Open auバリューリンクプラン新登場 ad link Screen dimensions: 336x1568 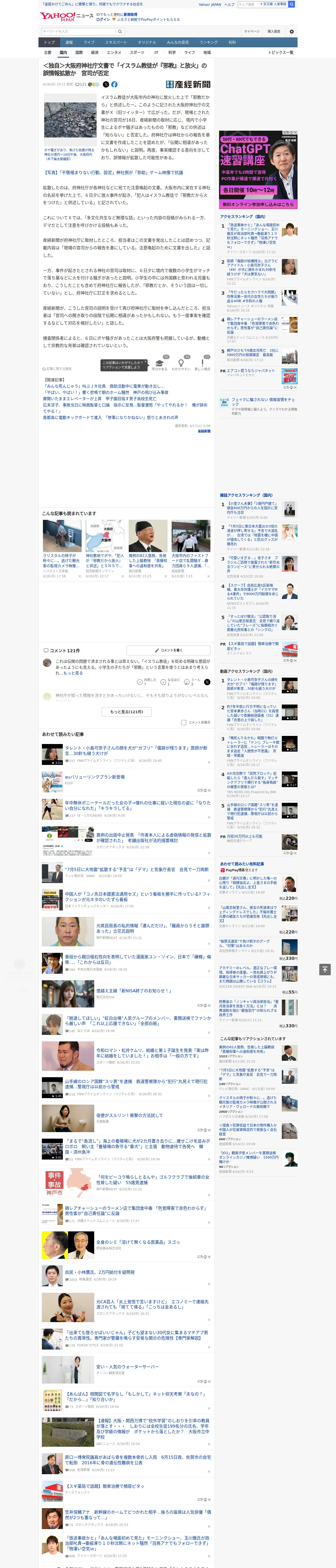click(x=94, y=777)
